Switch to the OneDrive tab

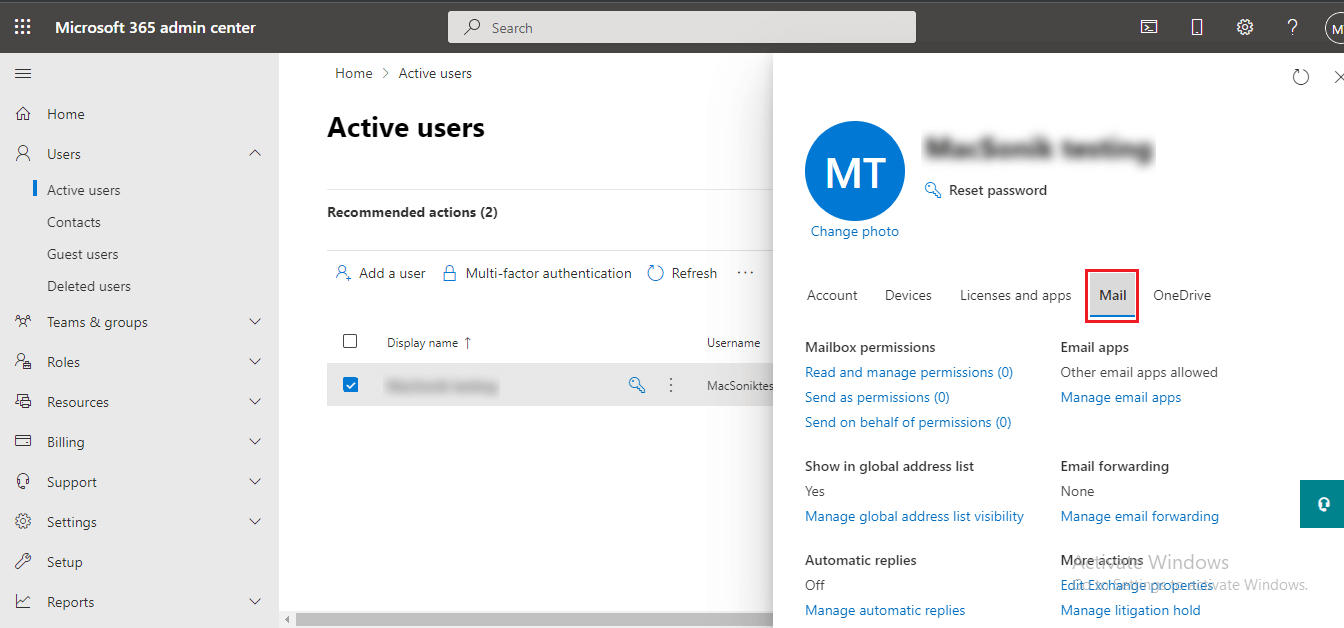1181,295
